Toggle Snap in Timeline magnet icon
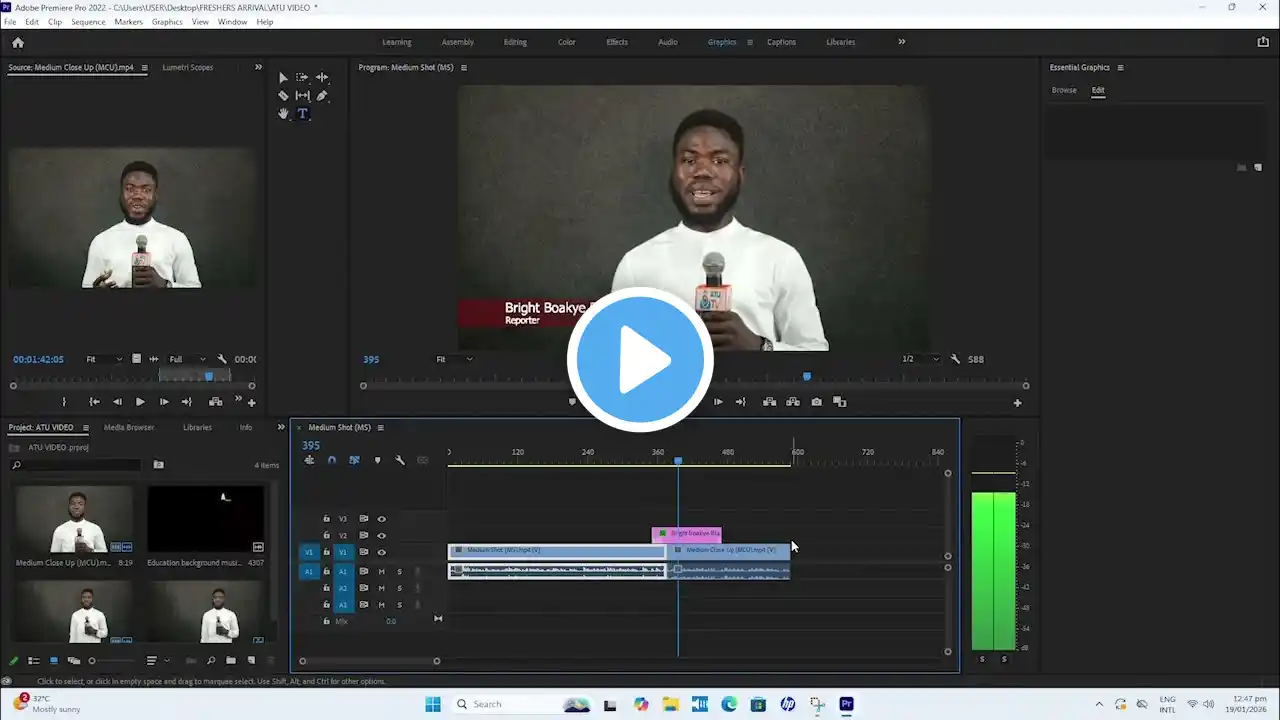 pyautogui.click(x=332, y=460)
